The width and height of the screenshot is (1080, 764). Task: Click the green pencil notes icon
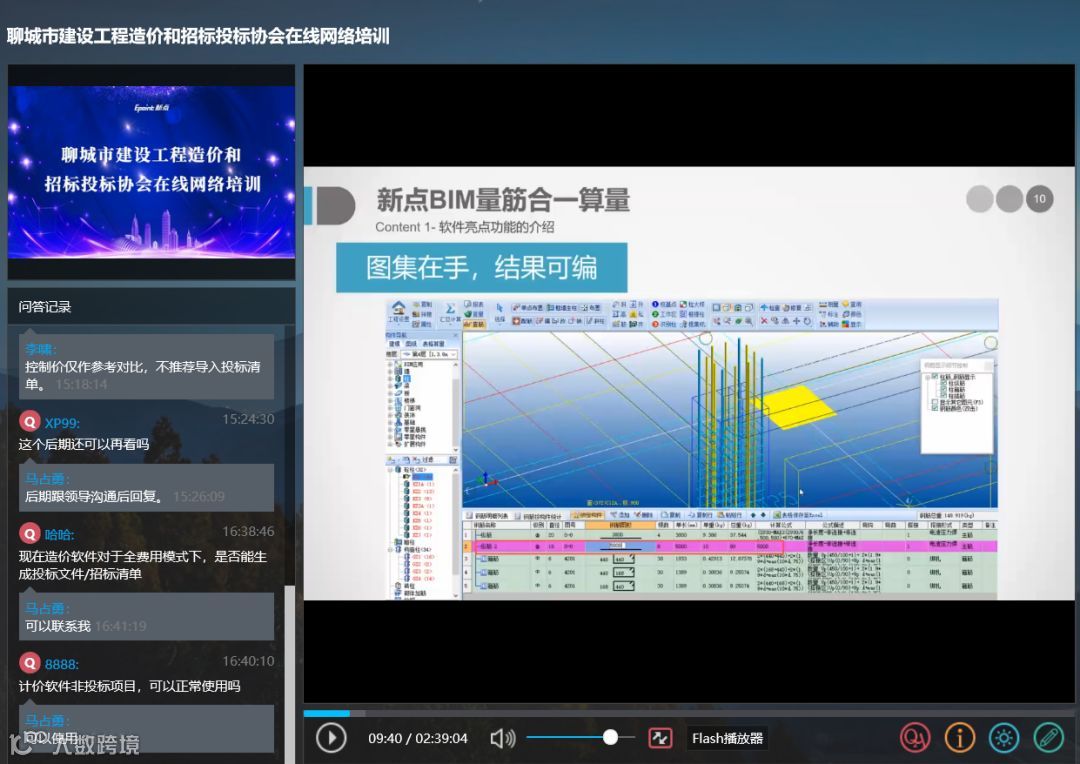(1049, 738)
